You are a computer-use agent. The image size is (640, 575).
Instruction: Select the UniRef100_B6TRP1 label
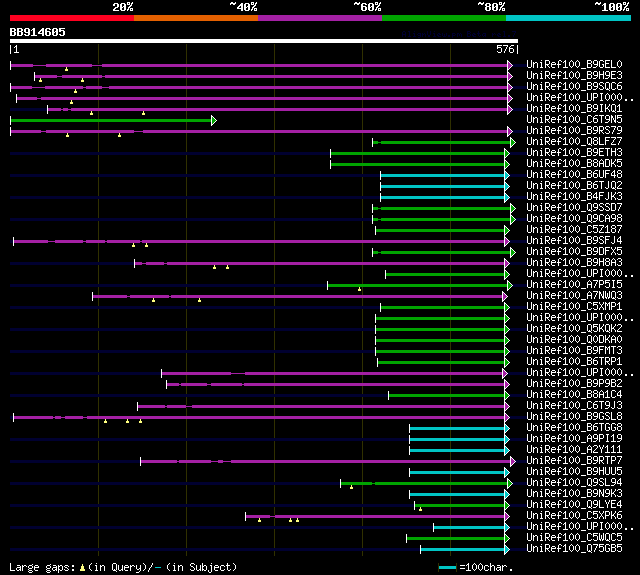574,362
